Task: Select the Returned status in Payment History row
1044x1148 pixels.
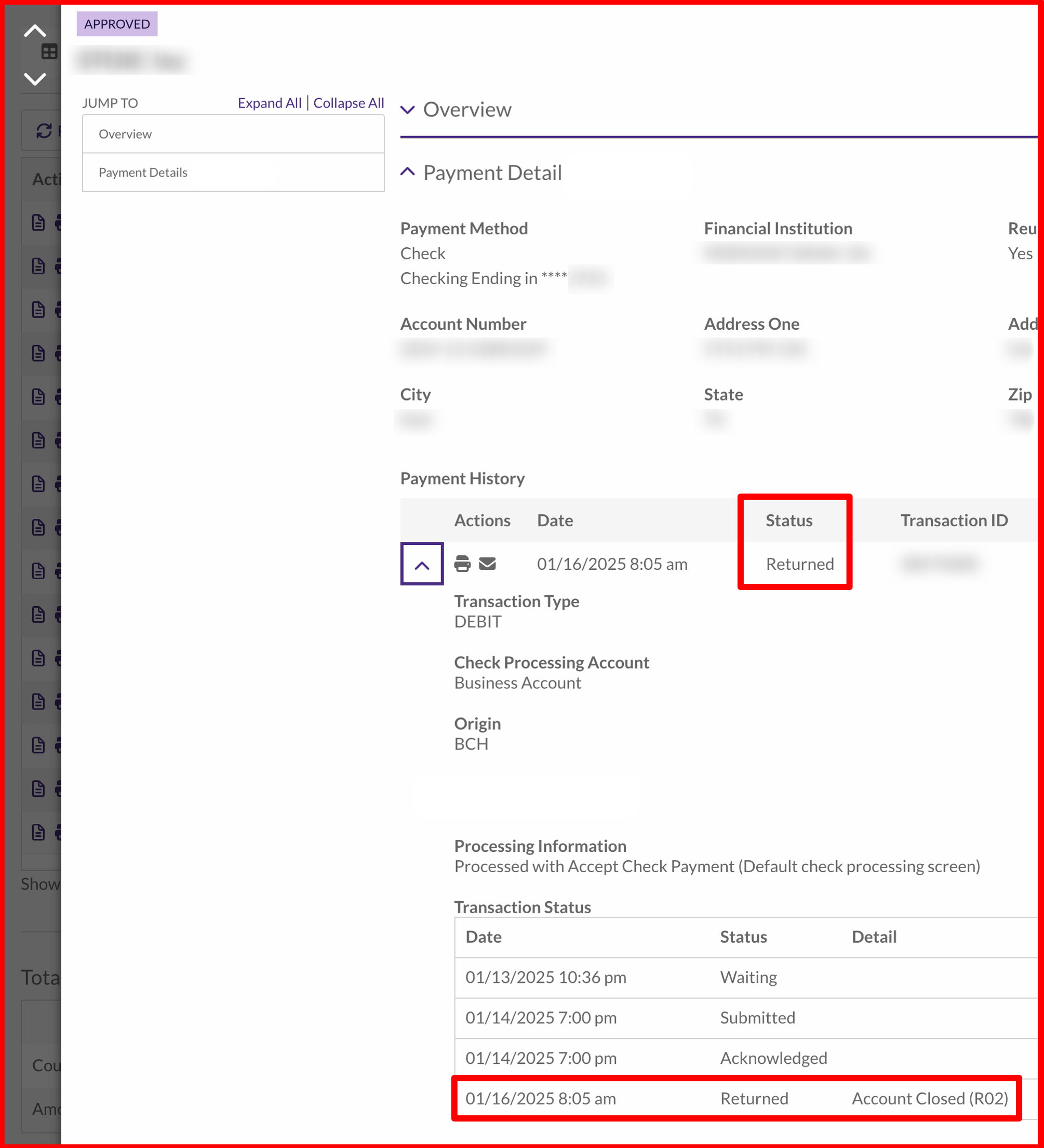Action: 800,564
